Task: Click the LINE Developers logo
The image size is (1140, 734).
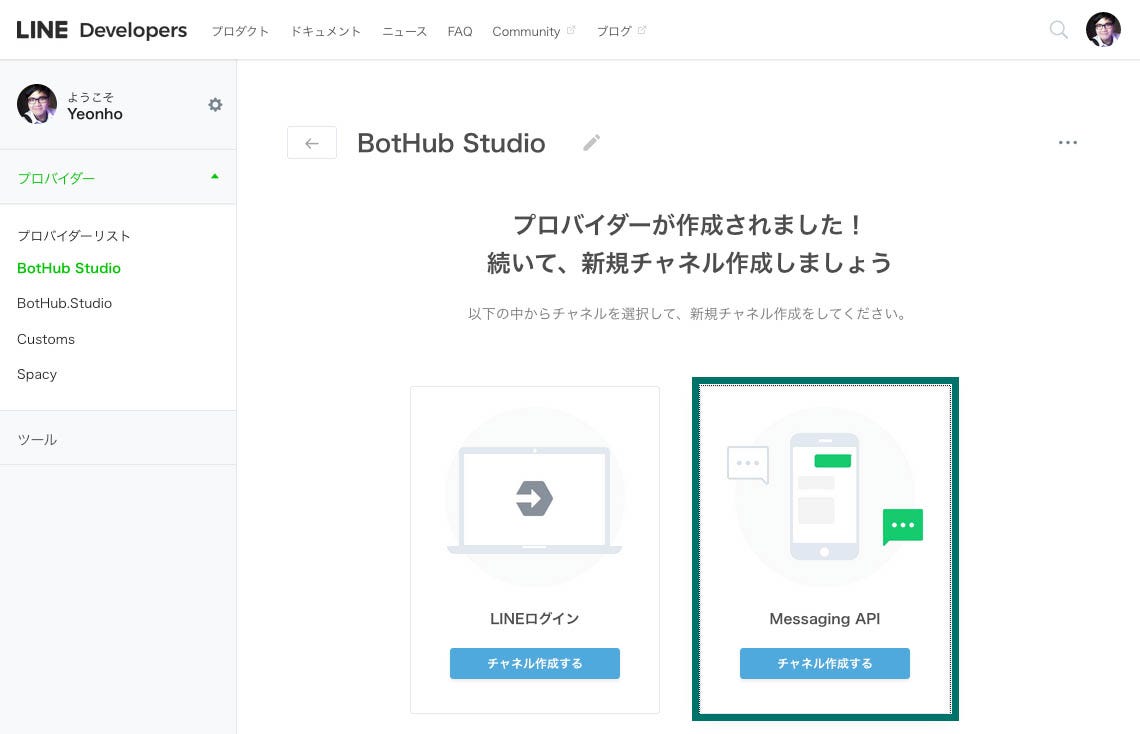Action: pyautogui.click(x=103, y=30)
